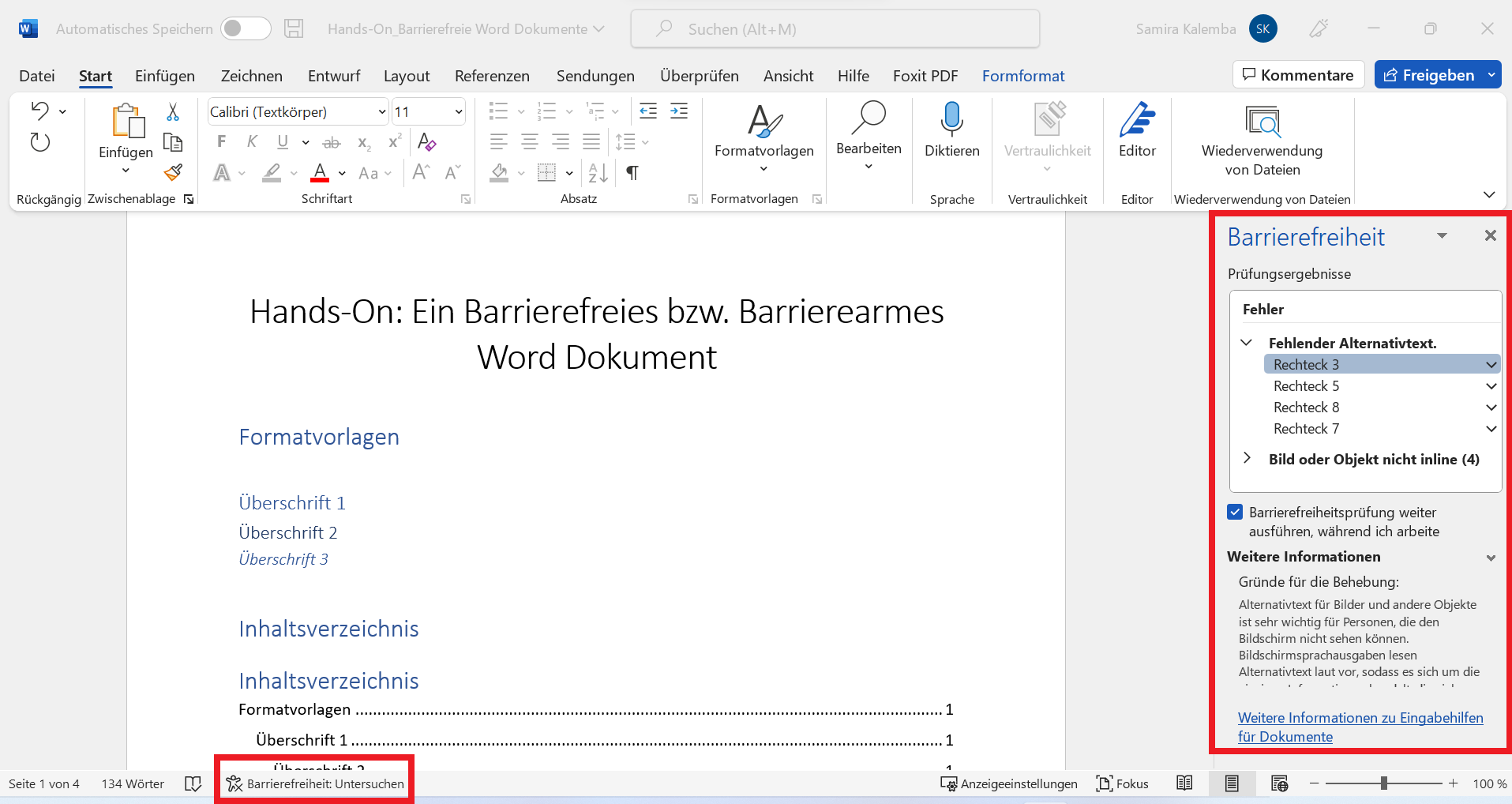Expand Bild oder Objekt nicht inline
Image resolution: width=1512 pixels, height=804 pixels.
click(1247, 458)
